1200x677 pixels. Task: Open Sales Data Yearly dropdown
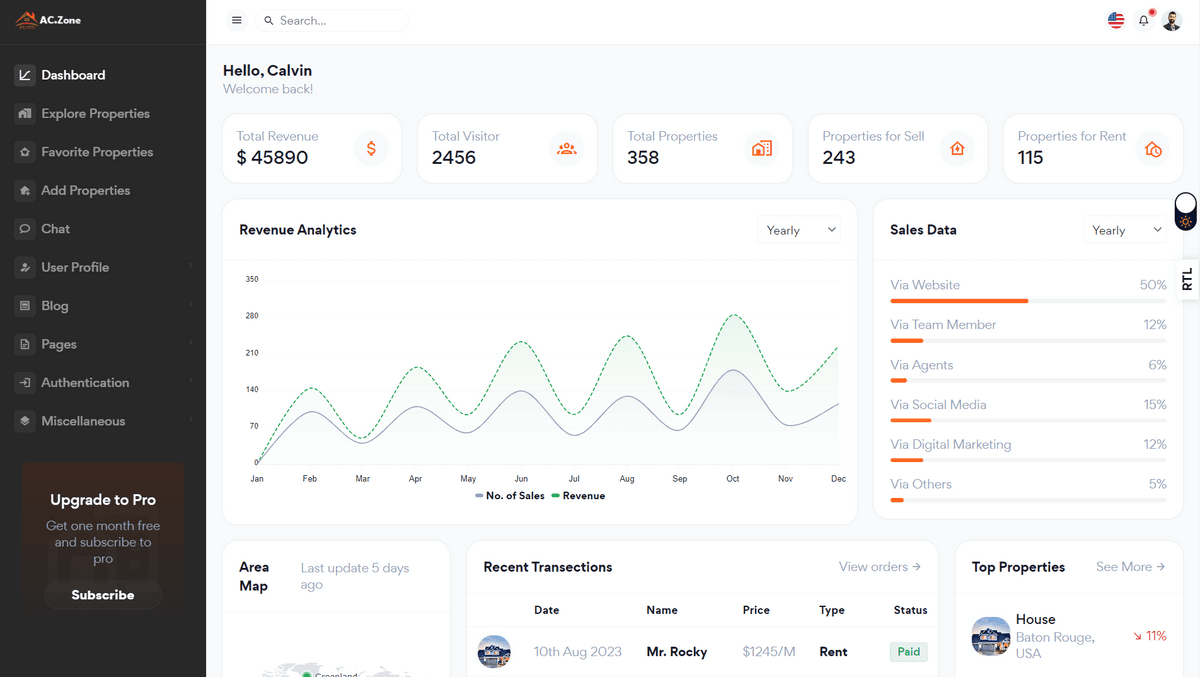[1125, 230]
